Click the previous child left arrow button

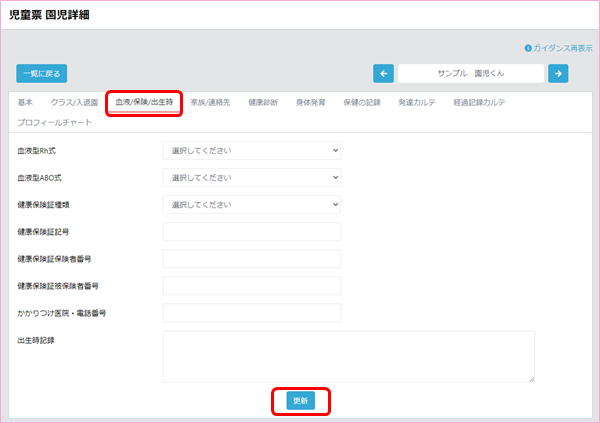383,73
